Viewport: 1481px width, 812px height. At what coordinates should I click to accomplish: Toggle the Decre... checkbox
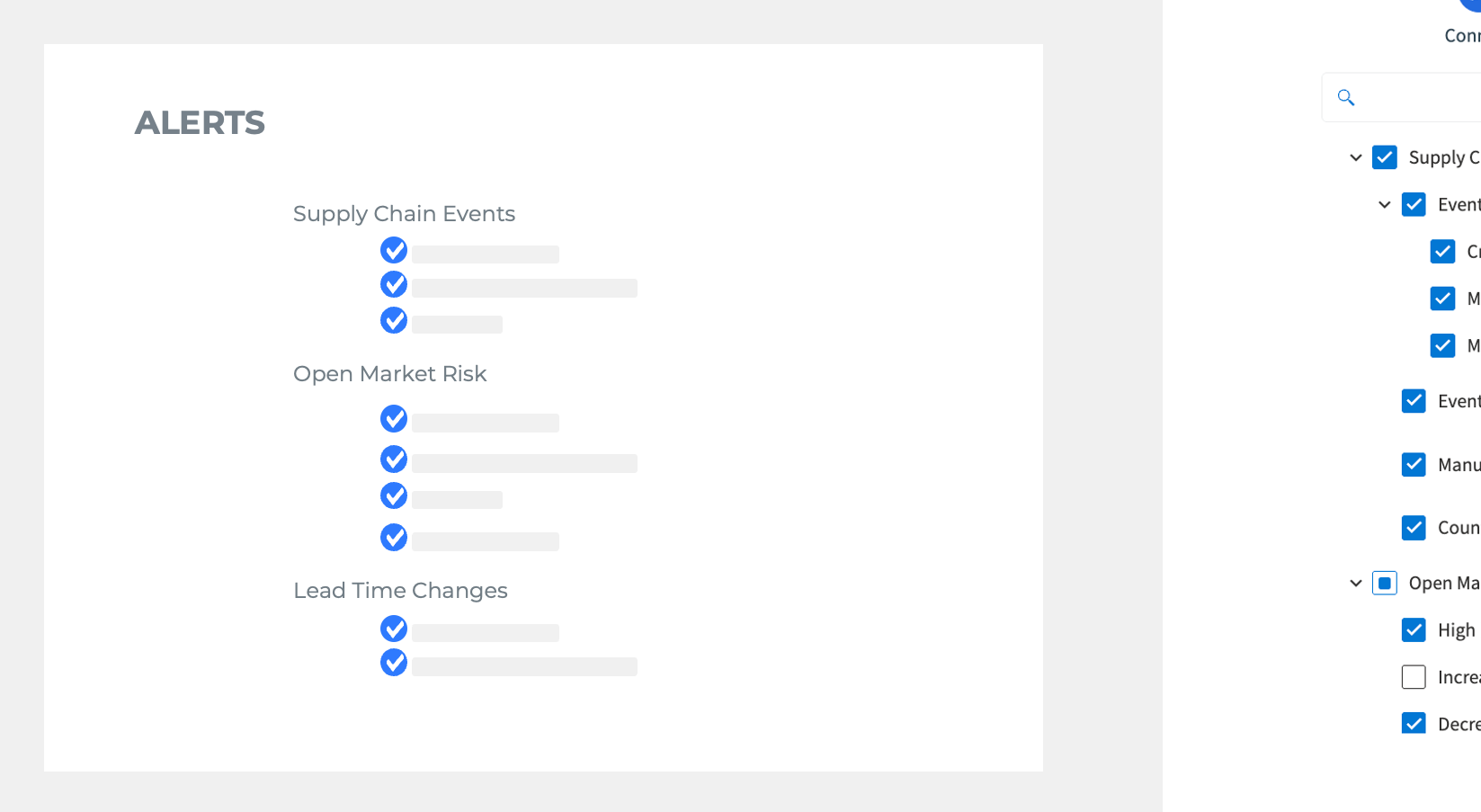click(x=1414, y=723)
